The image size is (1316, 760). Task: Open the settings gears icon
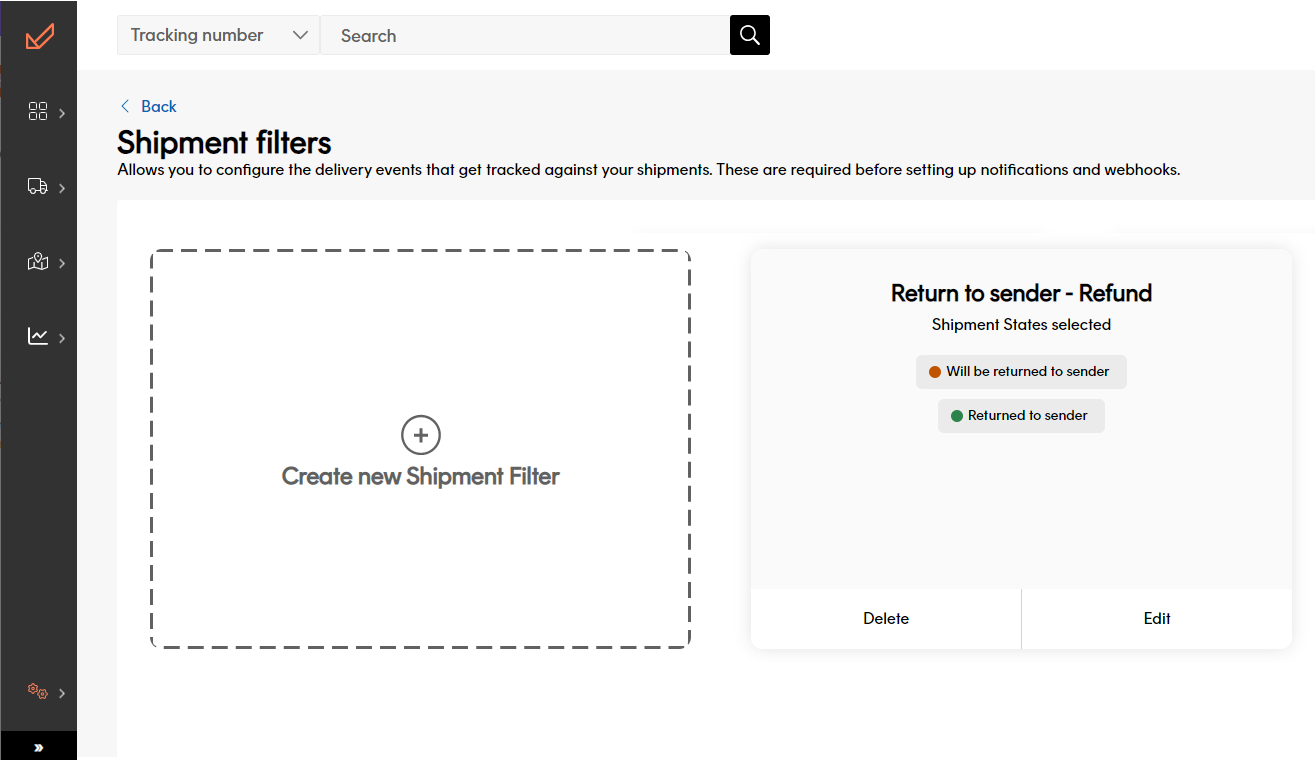(38, 692)
